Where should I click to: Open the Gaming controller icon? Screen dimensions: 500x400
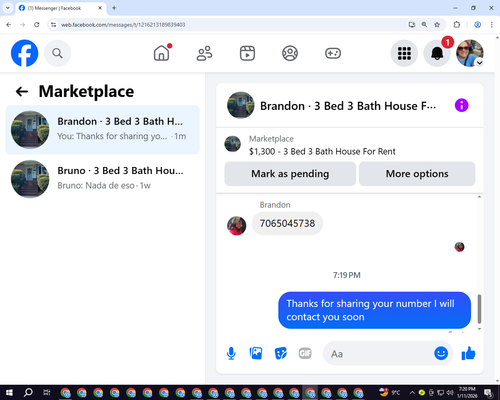tap(333, 53)
